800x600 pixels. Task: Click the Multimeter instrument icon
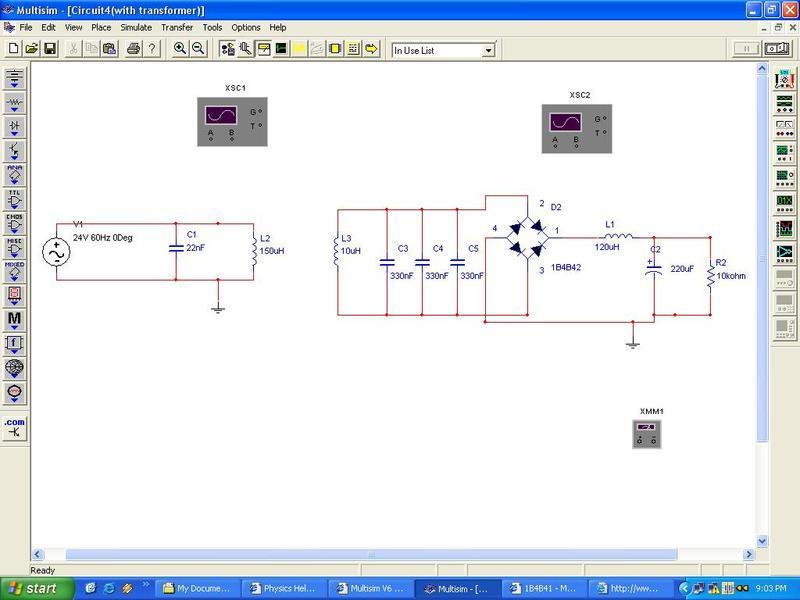[785, 78]
